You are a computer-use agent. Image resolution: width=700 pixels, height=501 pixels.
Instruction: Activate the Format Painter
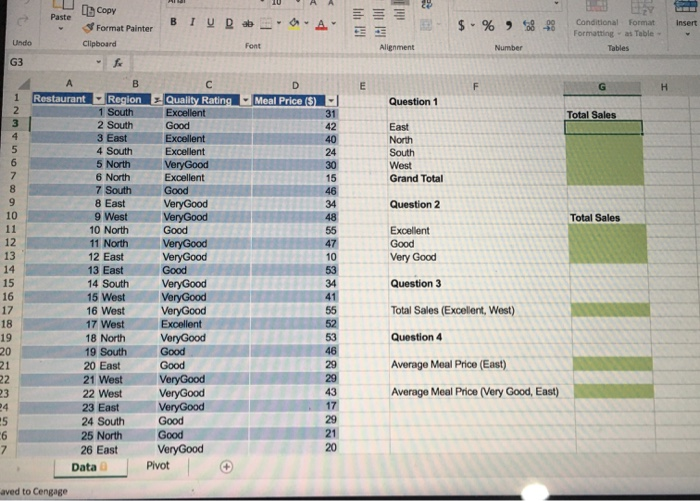[x=117, y=28]
